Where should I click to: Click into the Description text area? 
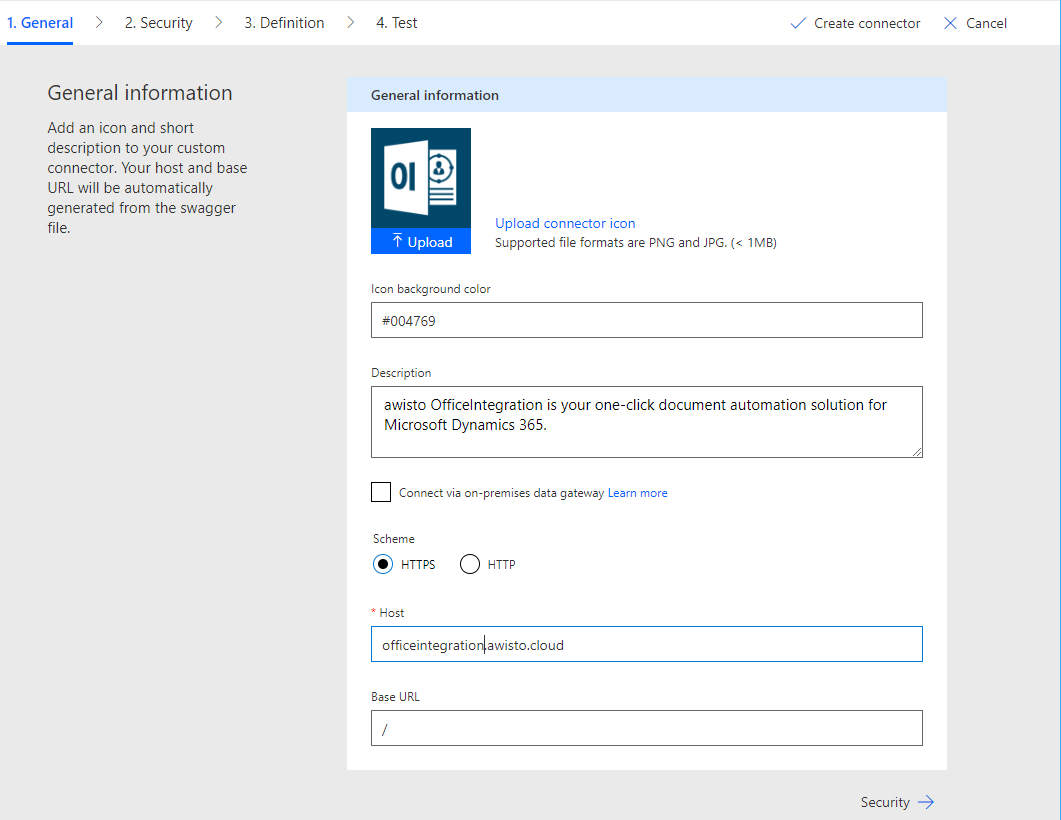pos(646,422)
